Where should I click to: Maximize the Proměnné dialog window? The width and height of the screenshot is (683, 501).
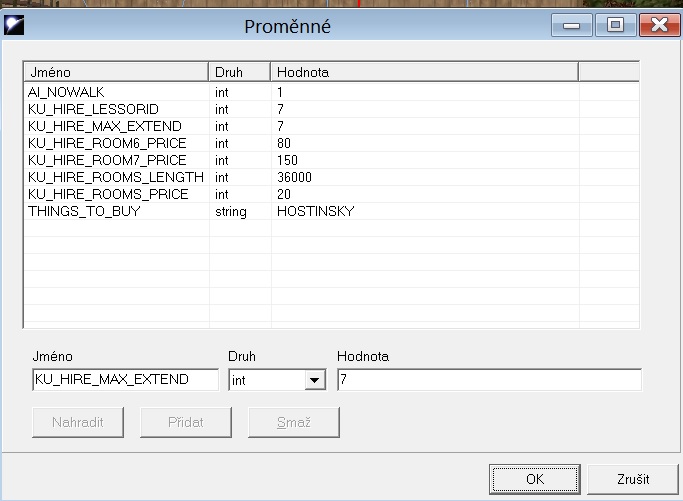tap(615, 26)
